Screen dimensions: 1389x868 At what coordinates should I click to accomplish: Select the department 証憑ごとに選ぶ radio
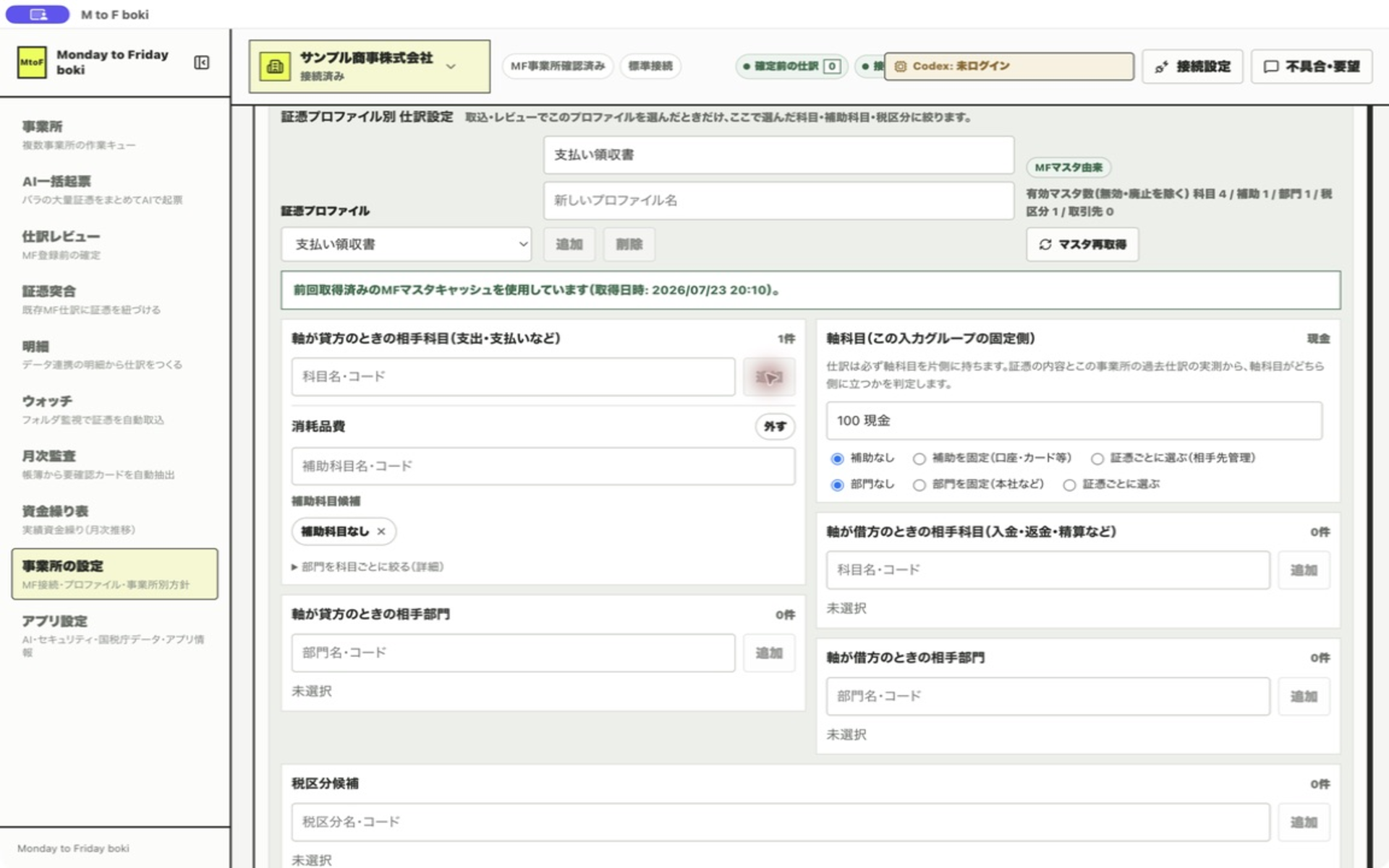pos(1069,485)
